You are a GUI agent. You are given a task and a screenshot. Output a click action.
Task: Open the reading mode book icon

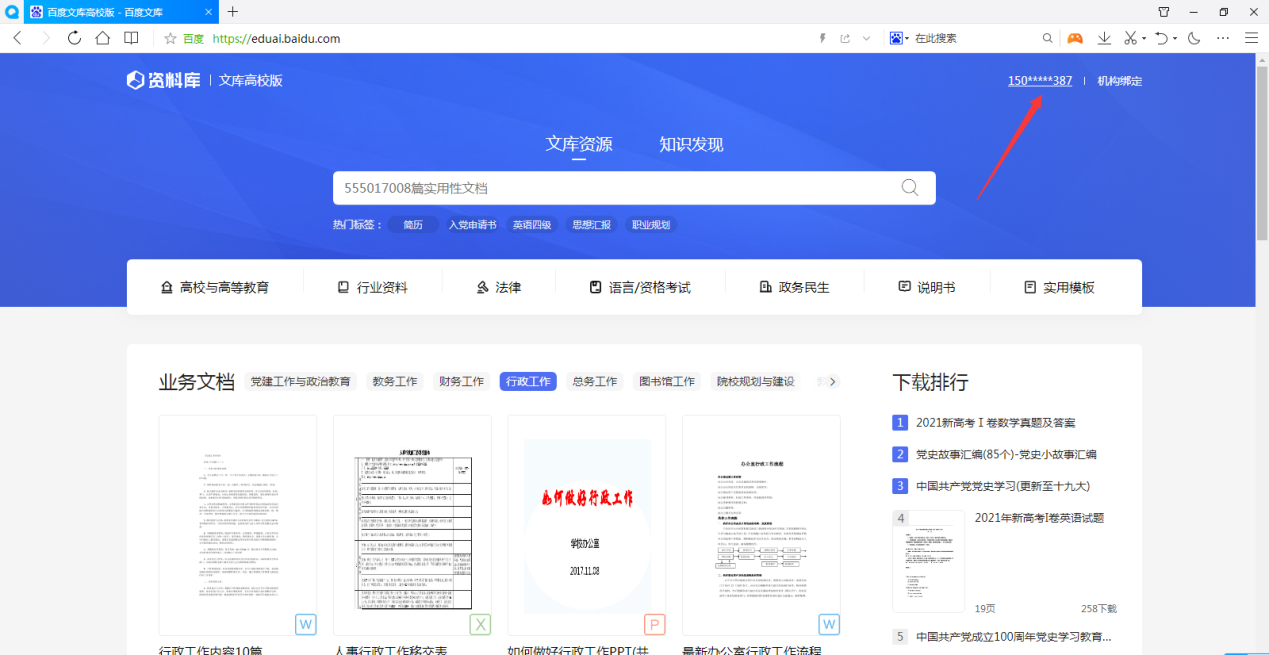click(x=131, y=38)
